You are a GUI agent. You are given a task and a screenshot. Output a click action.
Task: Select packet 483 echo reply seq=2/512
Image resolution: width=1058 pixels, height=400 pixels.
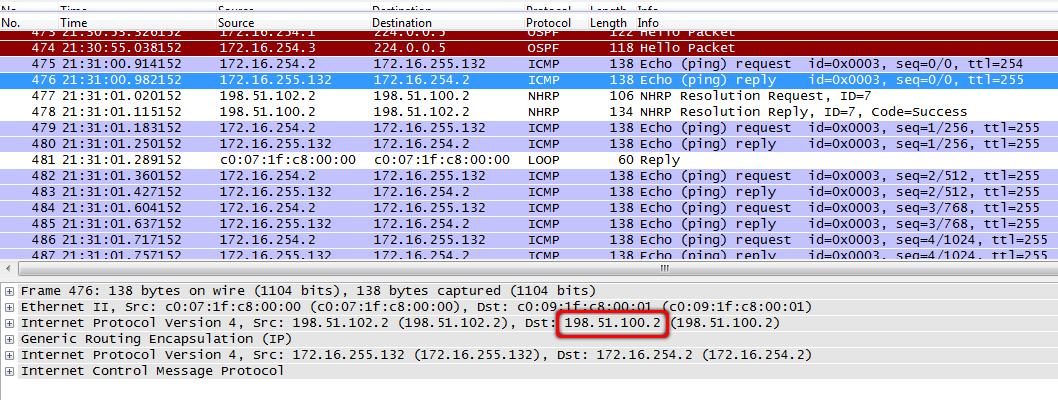click(529, 192)
